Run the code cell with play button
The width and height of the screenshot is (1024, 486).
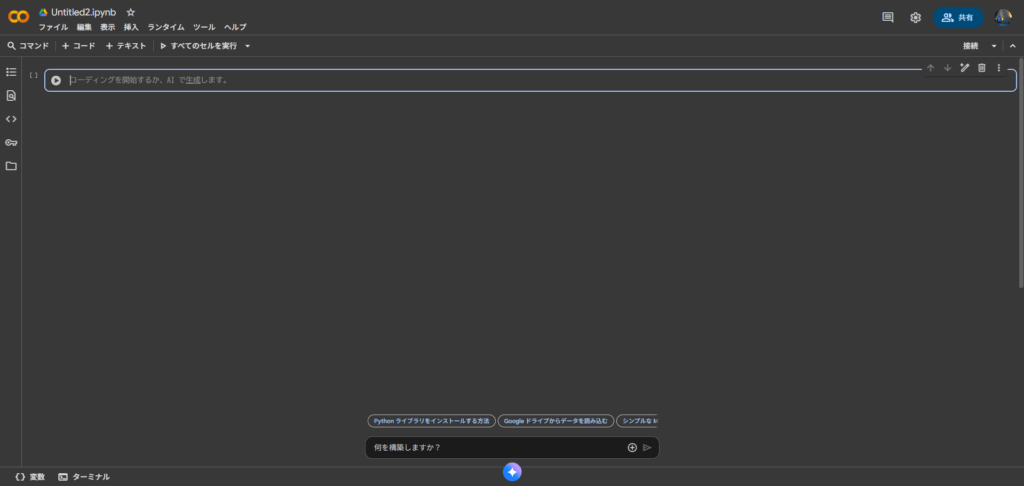[x=56, y=80]
